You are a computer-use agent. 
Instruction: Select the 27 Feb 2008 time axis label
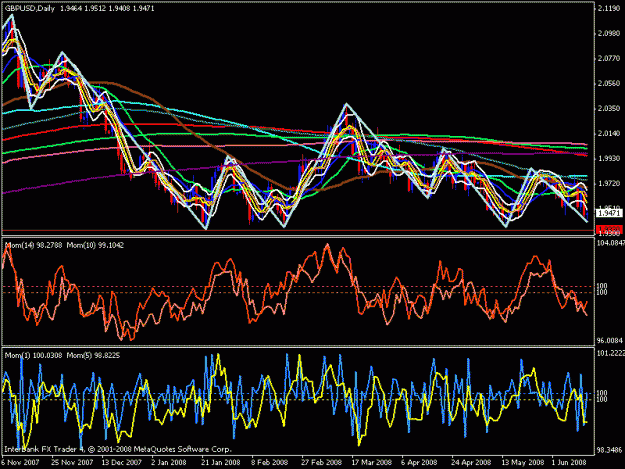coord(321,462)
